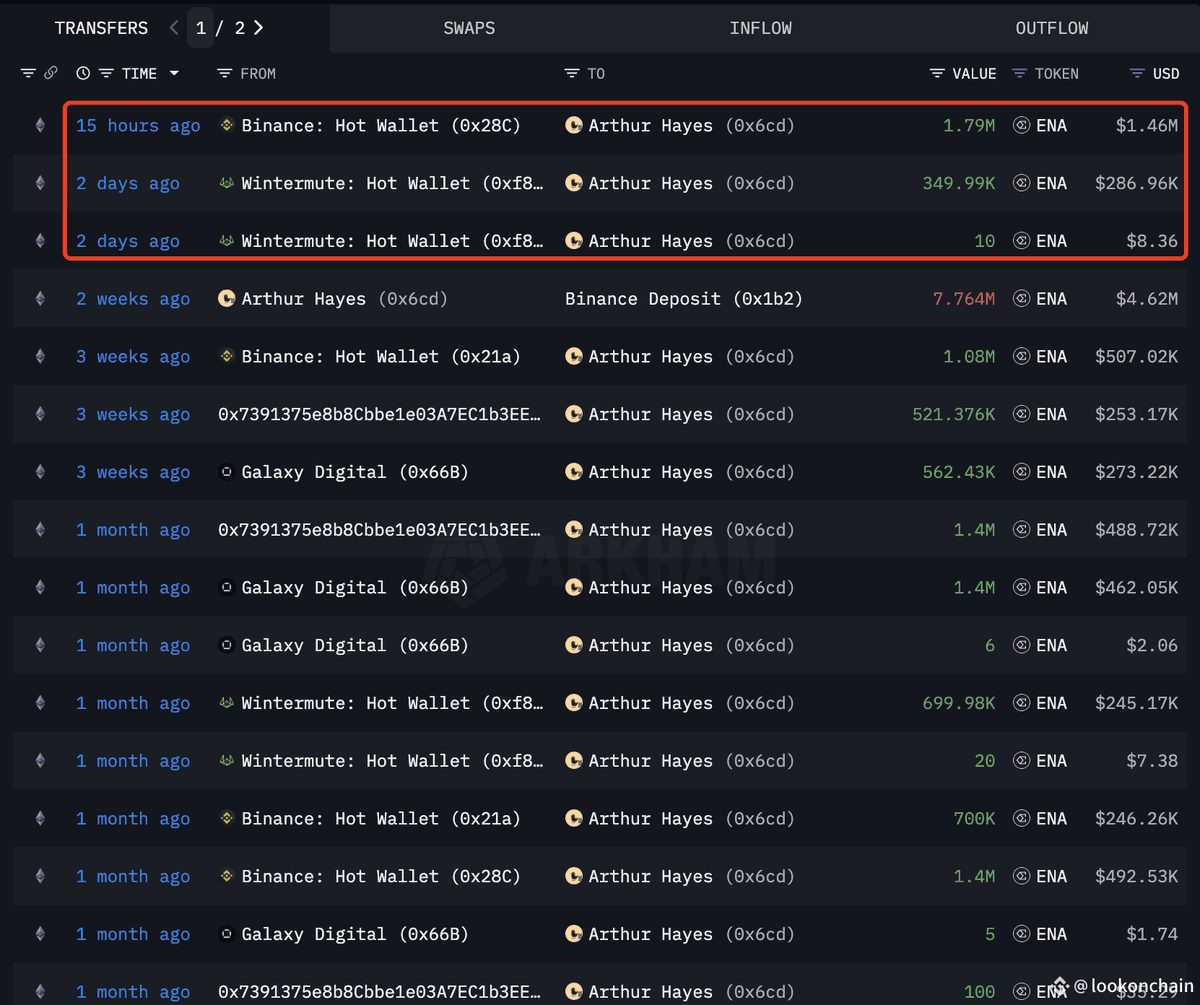This screenshot has height=1005, width=1200.
Task: Filter by the FROM column
Action: click(224, 73)
